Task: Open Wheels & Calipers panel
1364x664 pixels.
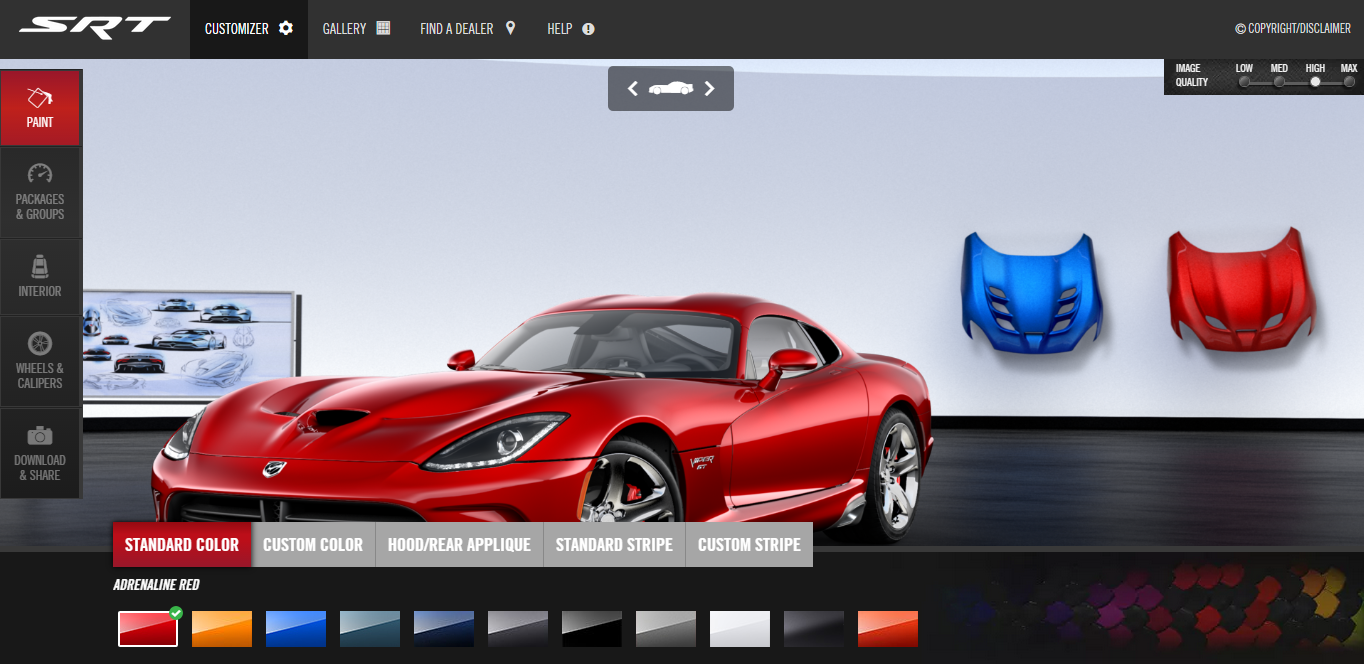Action: click(x=40, y=361)
